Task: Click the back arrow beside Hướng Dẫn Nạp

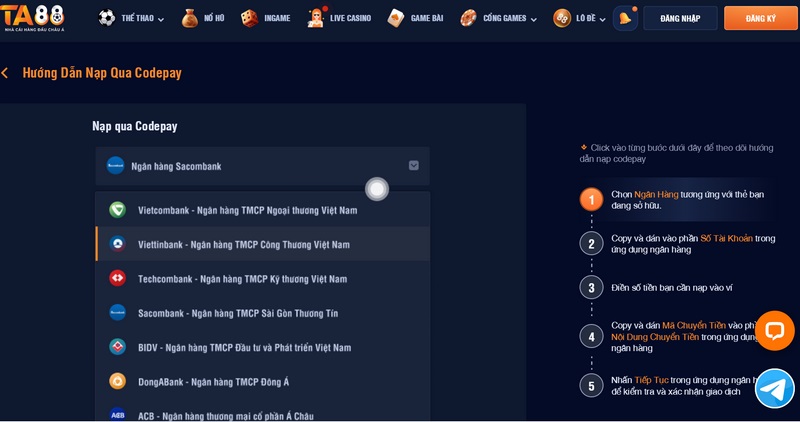Action: 5,73
